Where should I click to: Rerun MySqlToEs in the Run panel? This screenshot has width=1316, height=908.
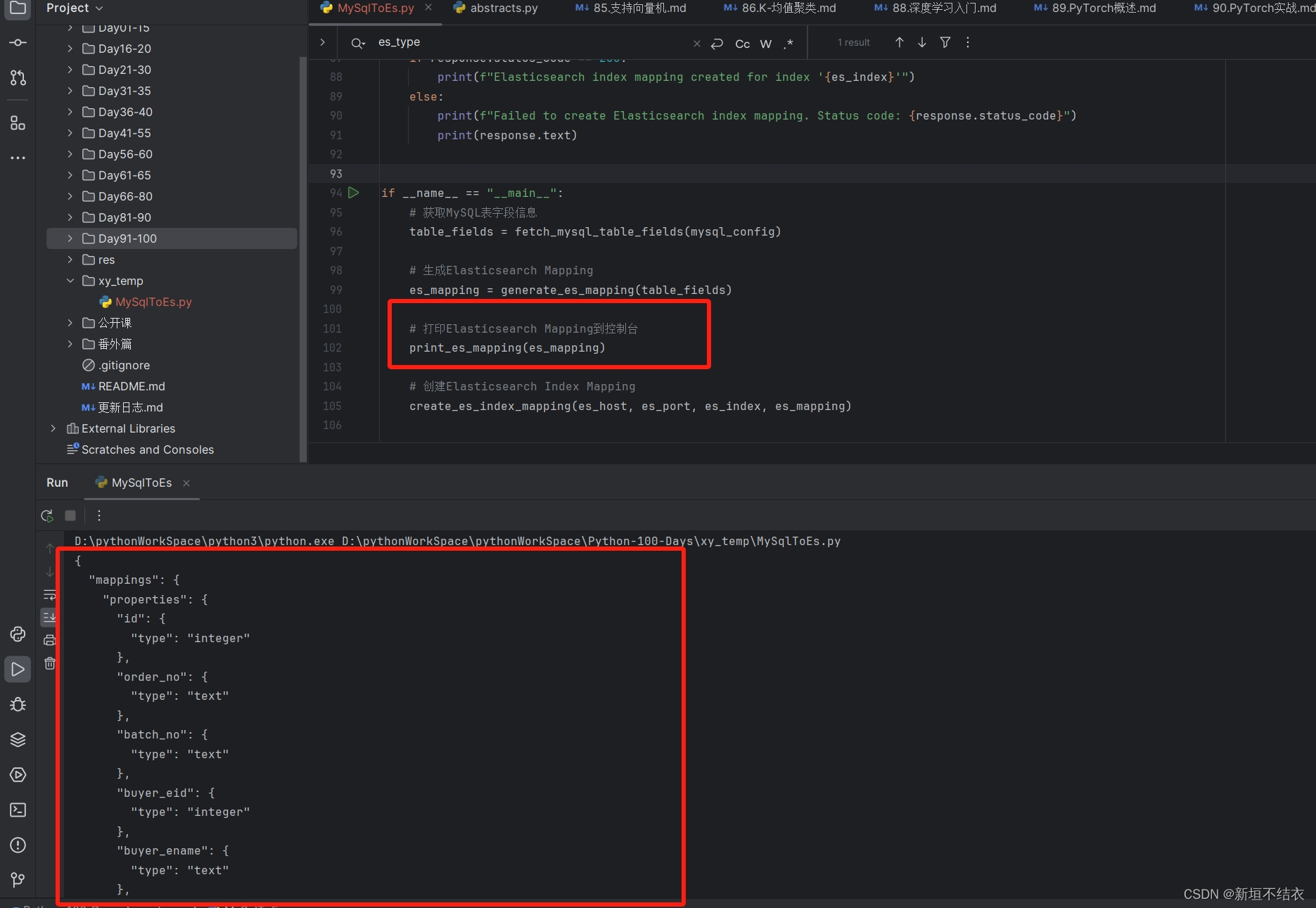pyautogui.click(x=47, y=516)
